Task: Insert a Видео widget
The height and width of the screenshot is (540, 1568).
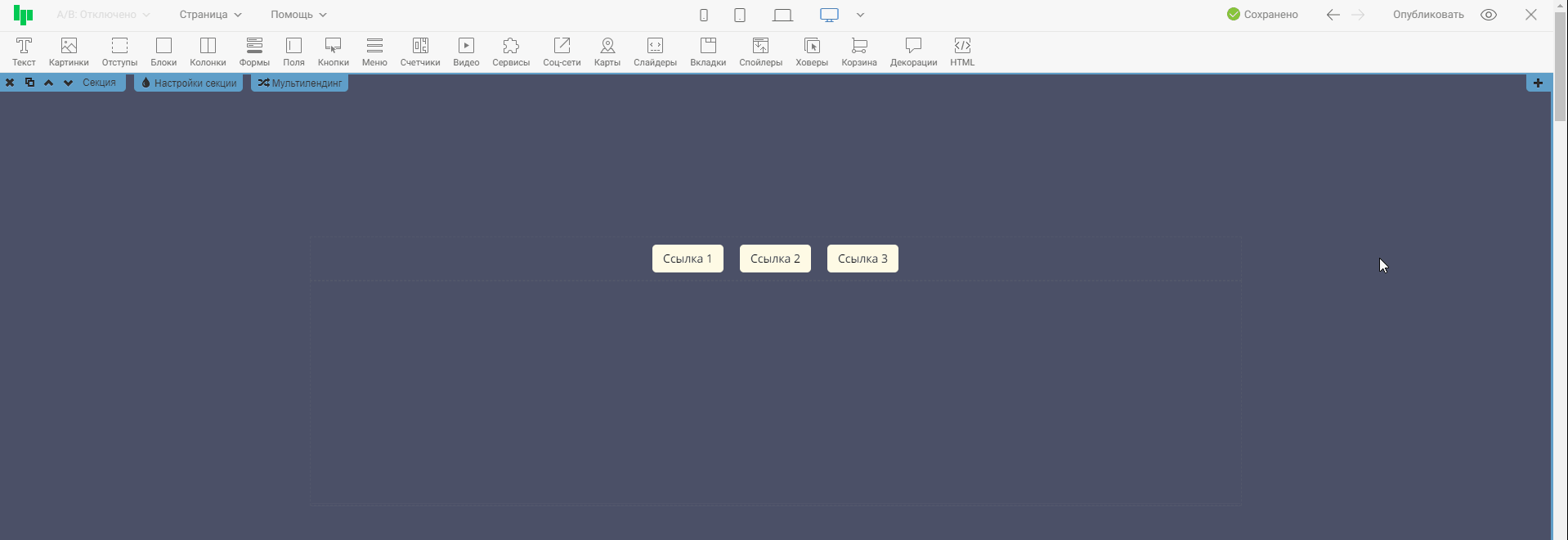Action: coord(466,52)
